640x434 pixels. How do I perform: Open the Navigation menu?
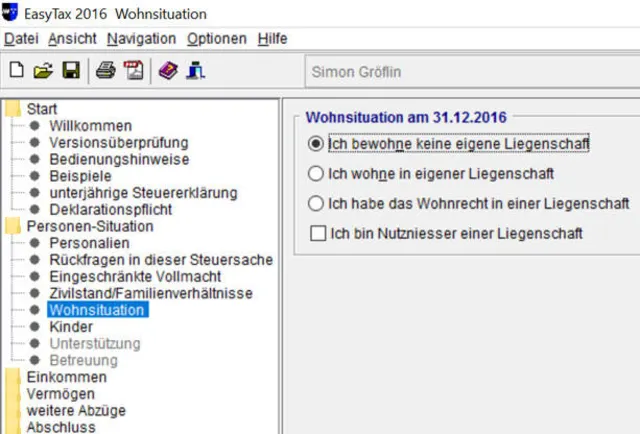tap(141, 39)
